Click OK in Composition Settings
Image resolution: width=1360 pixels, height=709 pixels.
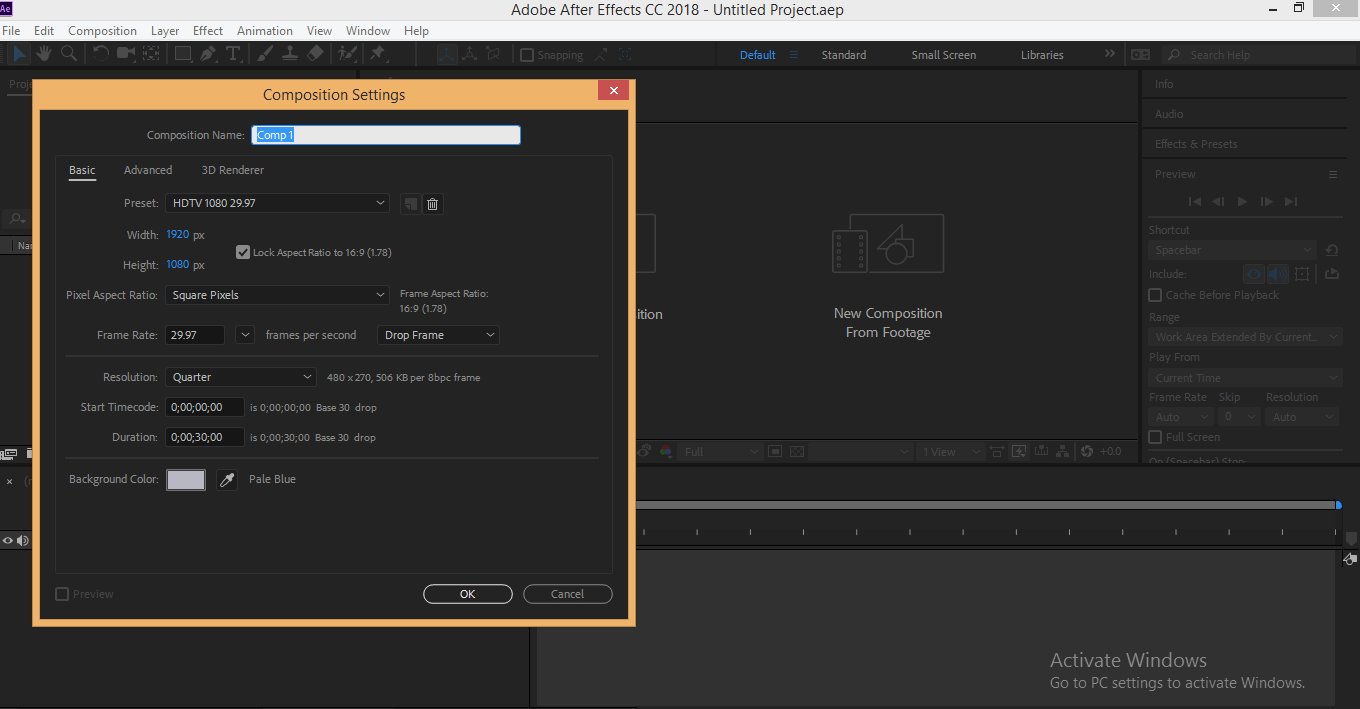(467, 594)
